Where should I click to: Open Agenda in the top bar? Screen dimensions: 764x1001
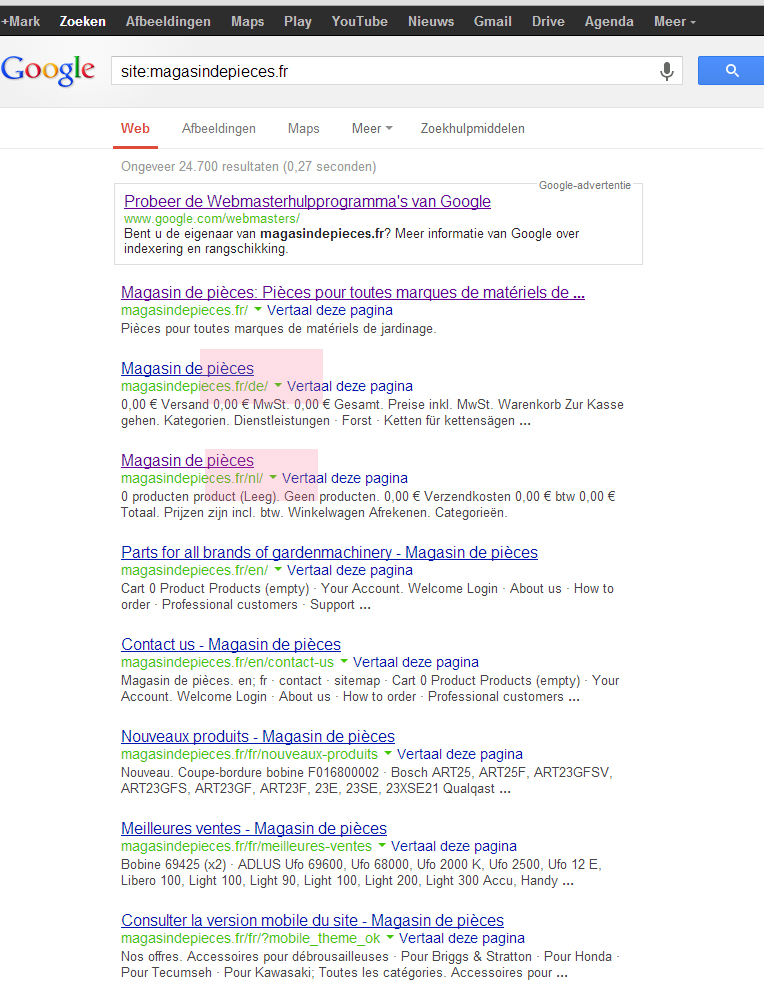[609, 21]
